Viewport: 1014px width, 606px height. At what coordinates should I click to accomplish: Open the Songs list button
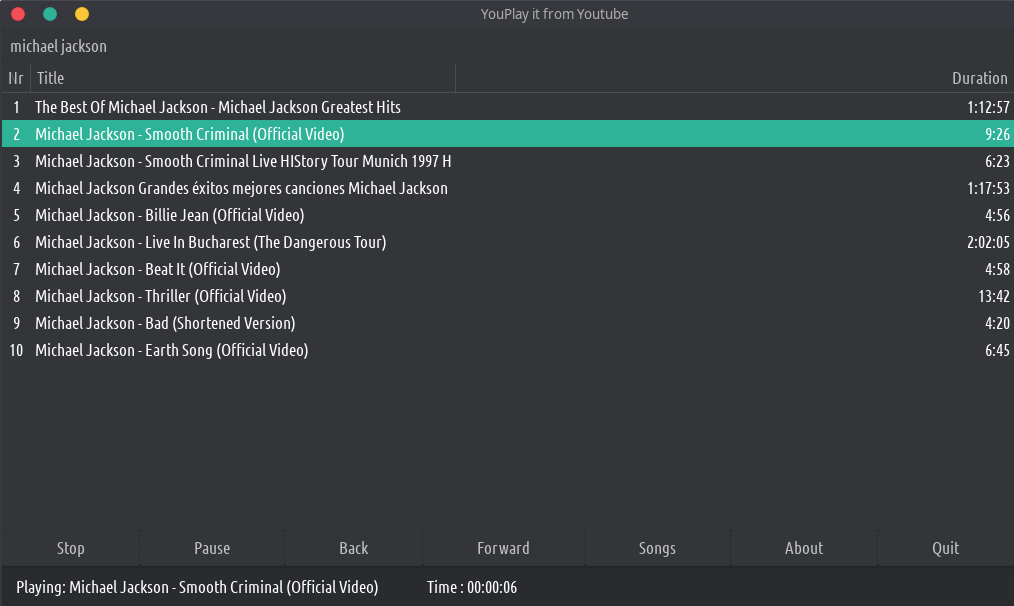[x=657, y=548]
